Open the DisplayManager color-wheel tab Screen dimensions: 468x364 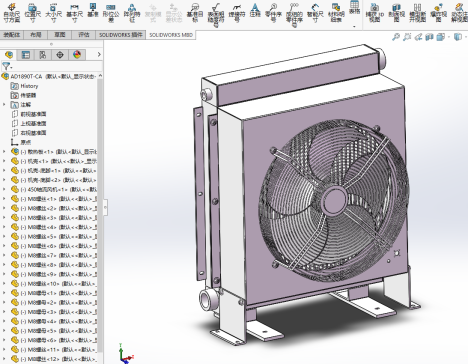(77, 55)
